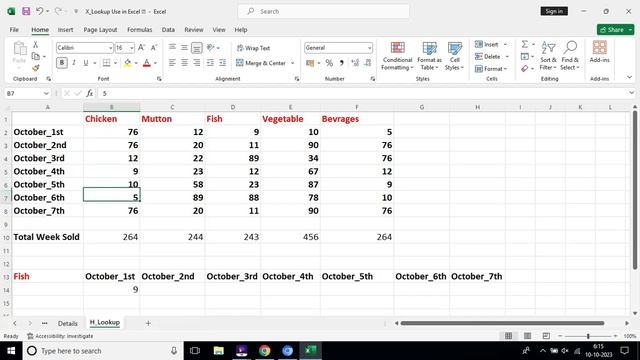The image size is (640, 360).
Task: Toggle Underline formatting
Action: 86,63
